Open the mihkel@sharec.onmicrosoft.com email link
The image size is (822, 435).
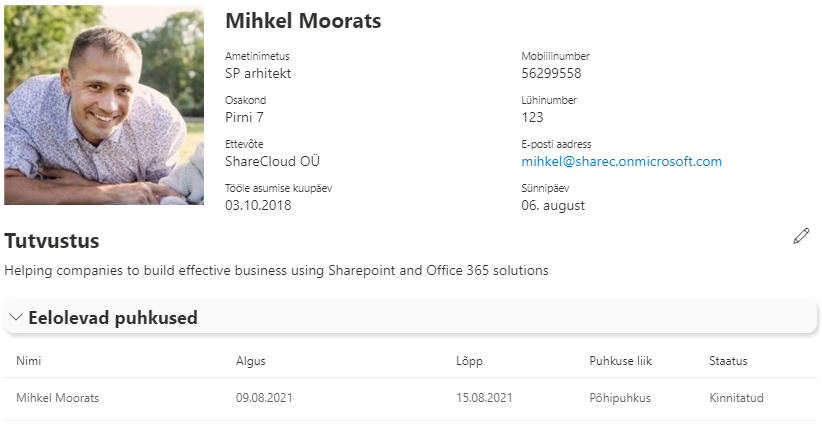pyautogui.click(x=621, y=162)
